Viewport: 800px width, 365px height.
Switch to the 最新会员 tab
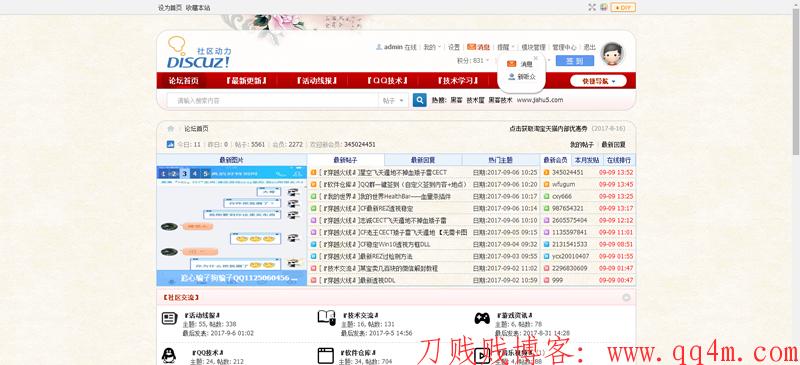(556, 160)
